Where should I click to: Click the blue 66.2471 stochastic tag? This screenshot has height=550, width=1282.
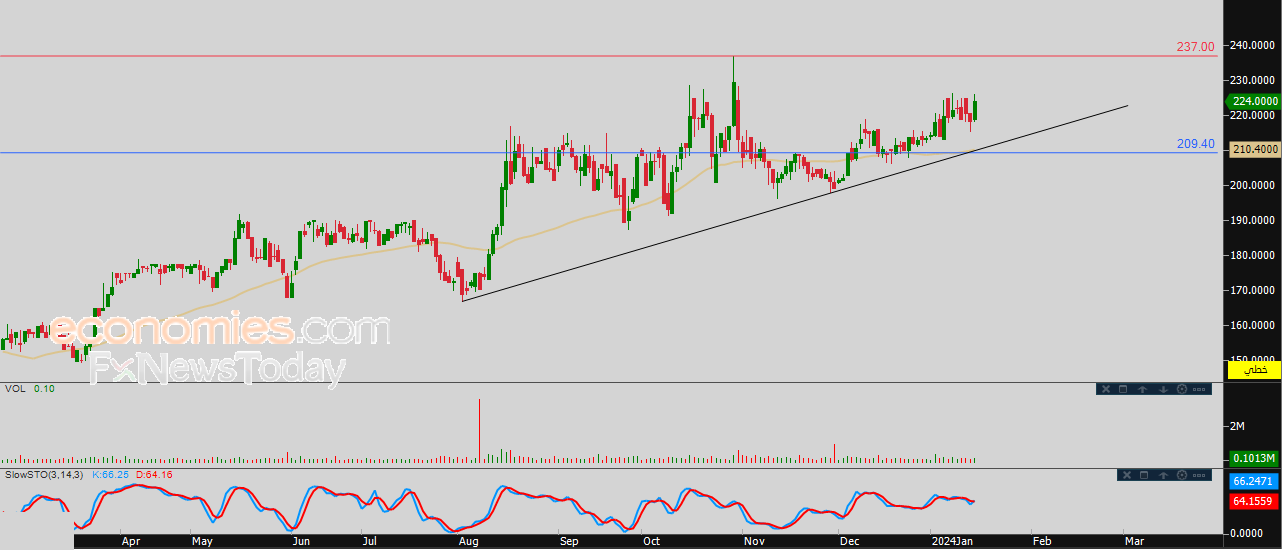coord(1254,482)
